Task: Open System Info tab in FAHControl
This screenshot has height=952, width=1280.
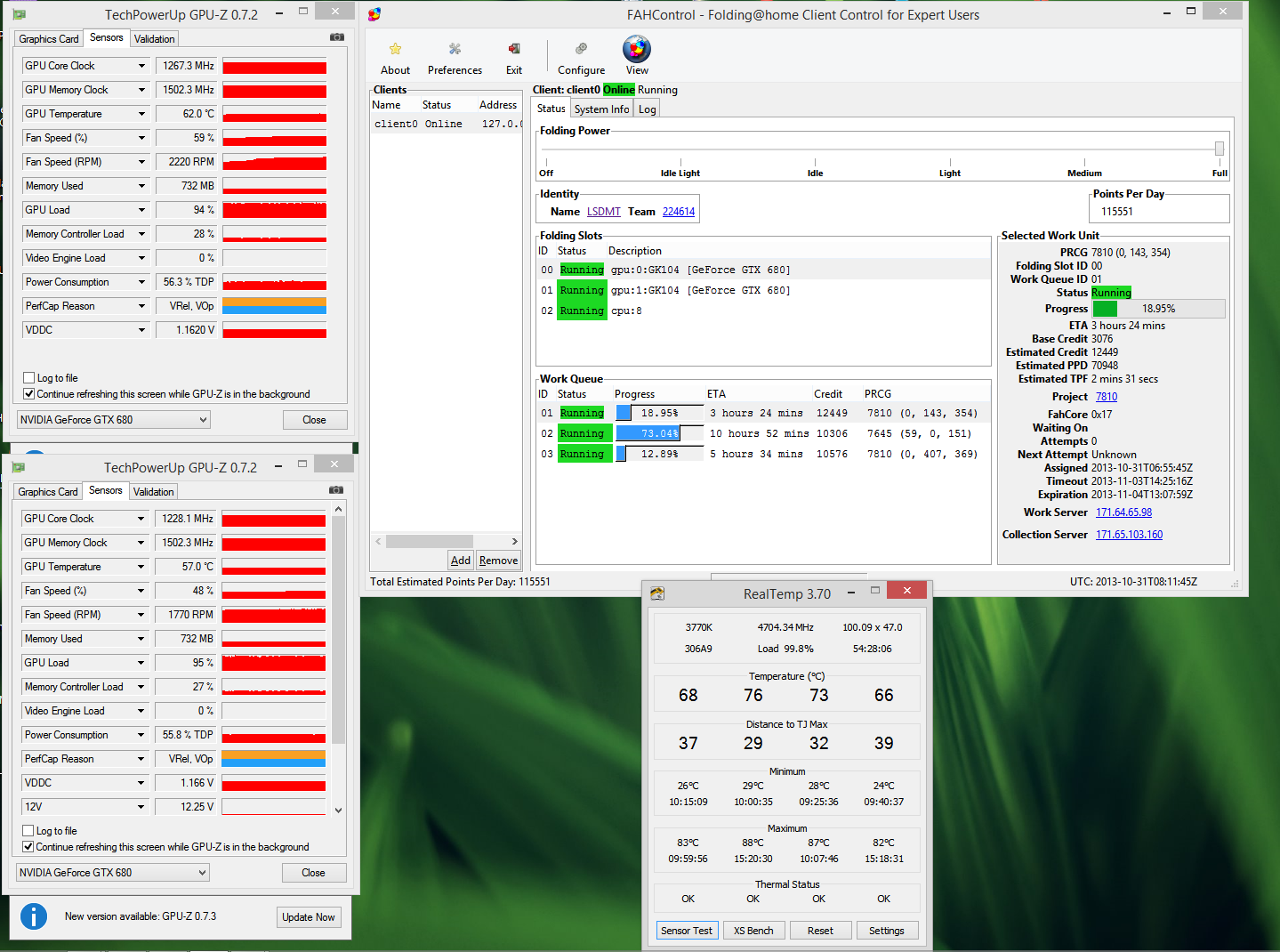Action: [x=601, y=109]
